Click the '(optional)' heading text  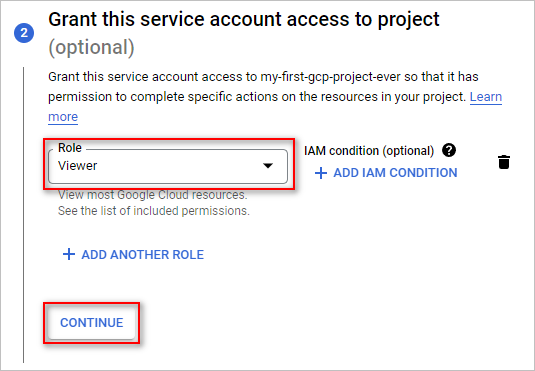coord(91,47)
